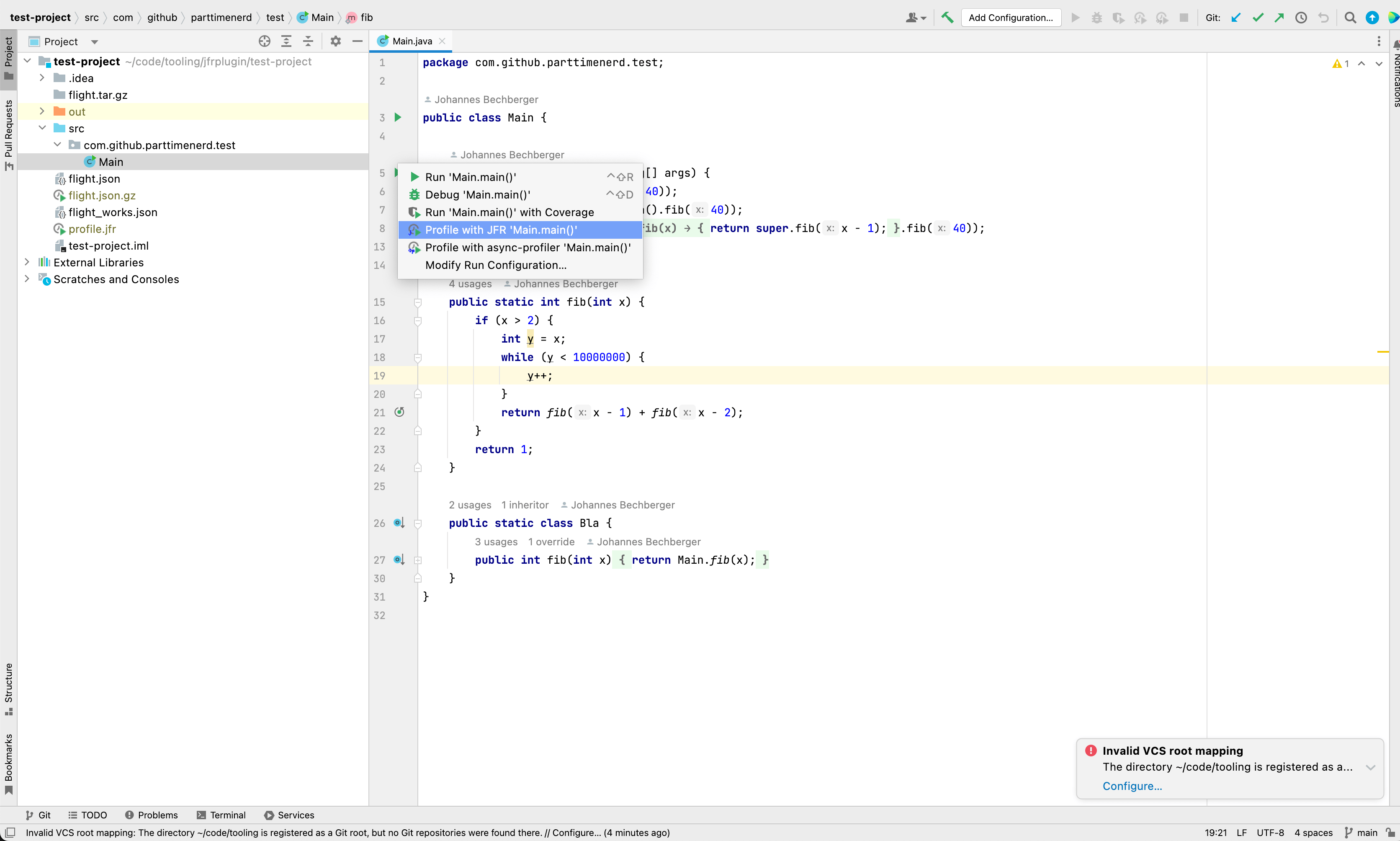Open Search Everywhere magnifier icon
1400x841 pixels.
1350,18
